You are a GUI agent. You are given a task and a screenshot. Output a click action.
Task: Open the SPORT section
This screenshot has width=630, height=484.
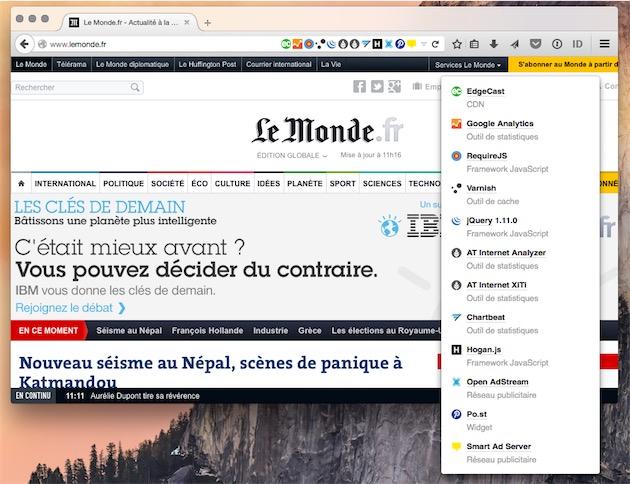pyautogui.click(x=342, y=184)
